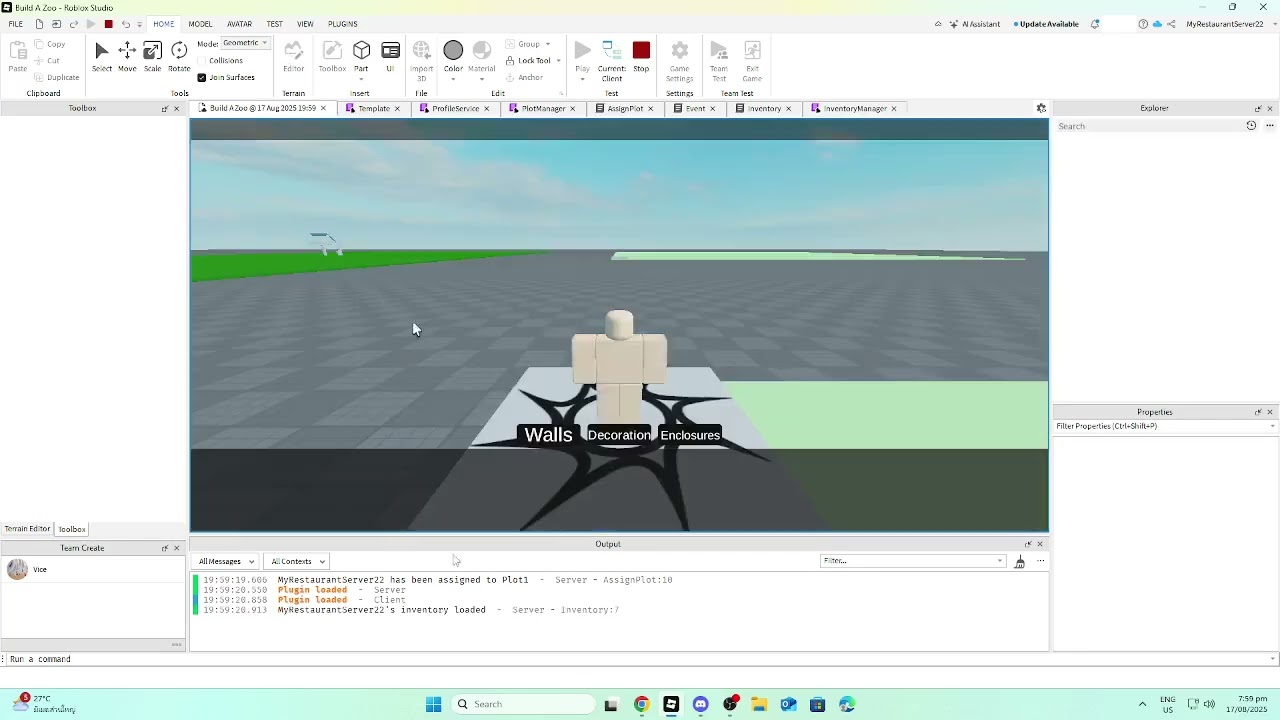Switch to the PLUGINS ribbon tab

click(343, 24)
